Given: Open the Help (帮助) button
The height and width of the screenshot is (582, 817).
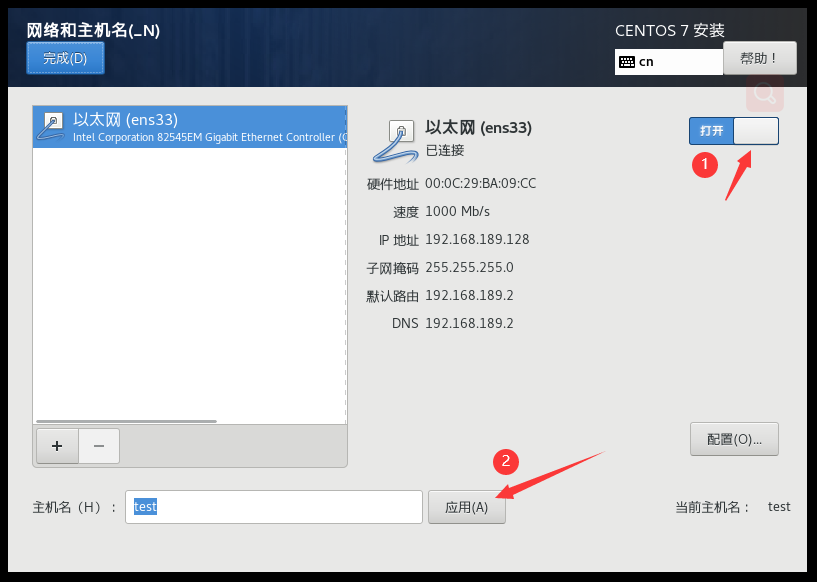Looking at the screenshot, I should [x=760, y=58].
